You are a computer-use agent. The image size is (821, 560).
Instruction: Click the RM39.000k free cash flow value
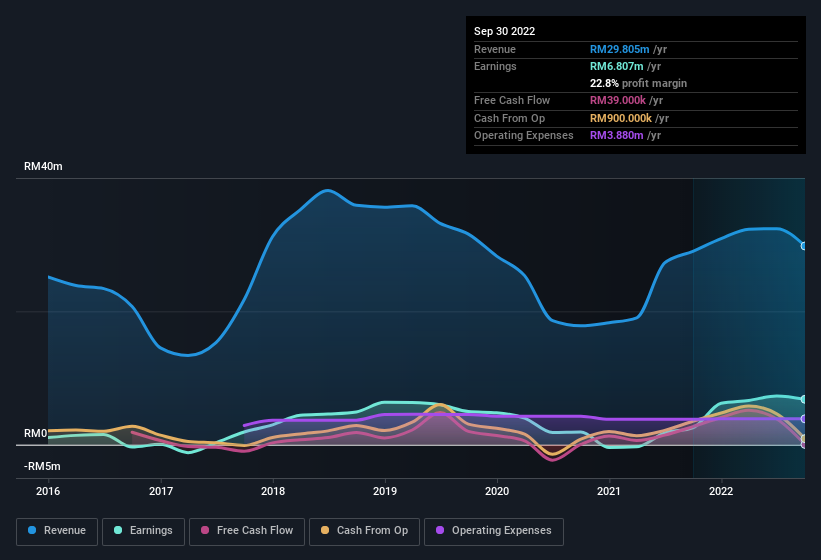coord(618,100)
